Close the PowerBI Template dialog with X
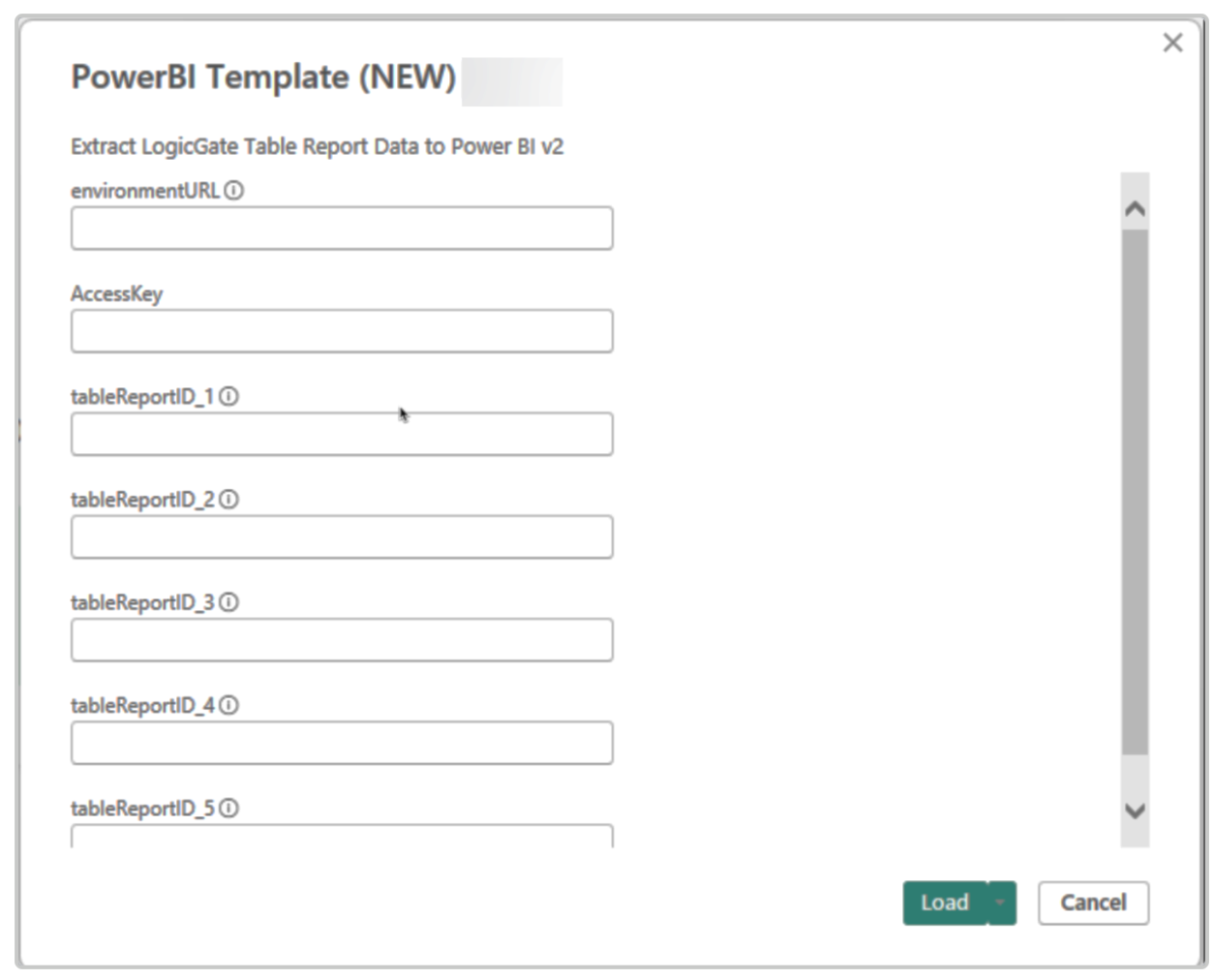The image size is (1214, 980). coord(1172,43)
